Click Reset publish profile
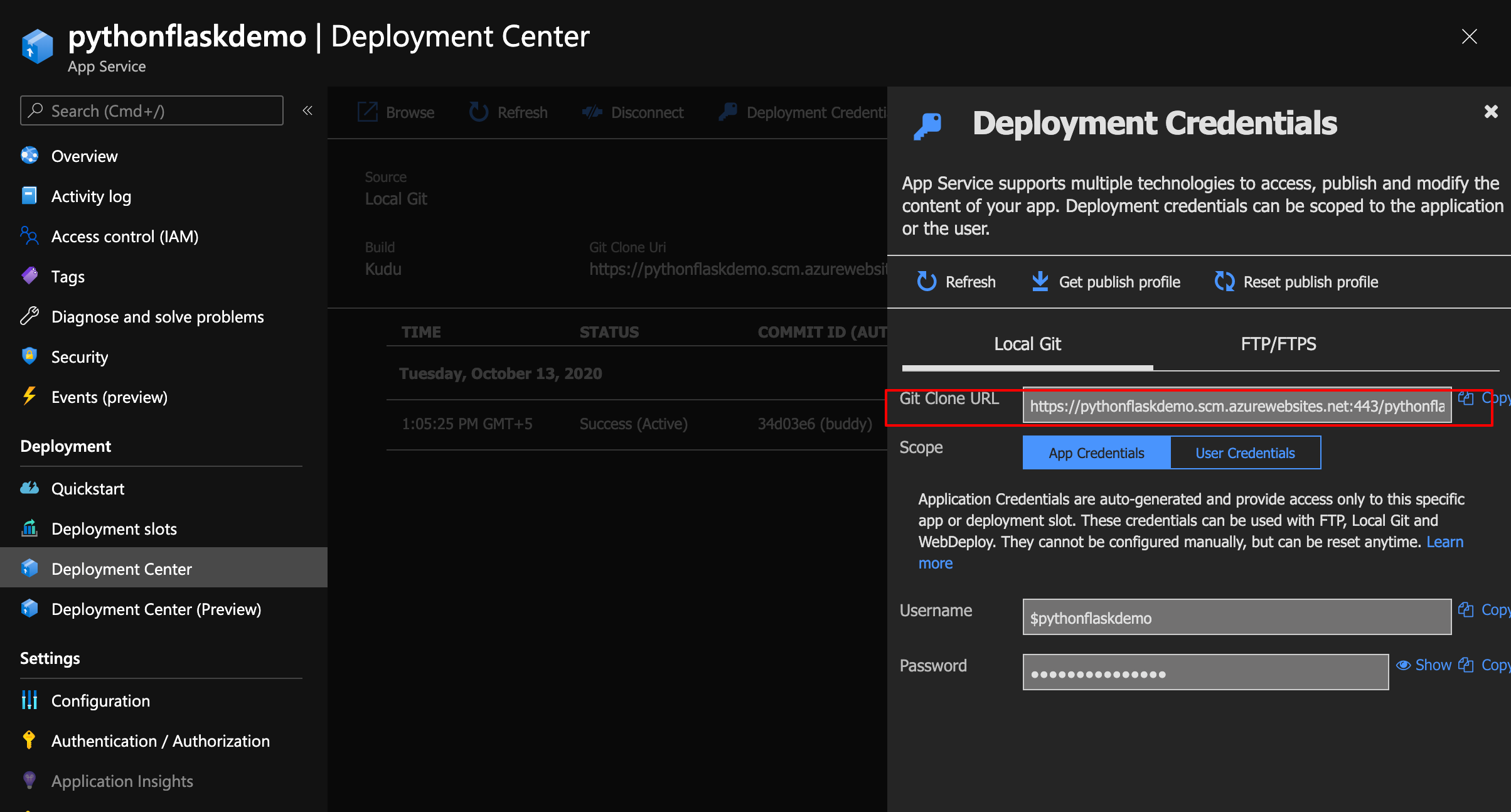 (x=1296, y=282)
